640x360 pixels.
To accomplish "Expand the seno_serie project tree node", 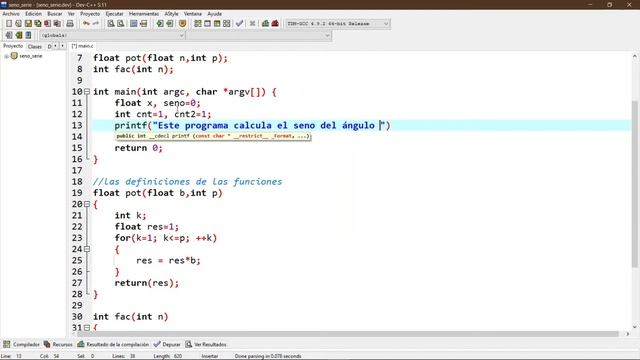I will (x=7, y=56).
